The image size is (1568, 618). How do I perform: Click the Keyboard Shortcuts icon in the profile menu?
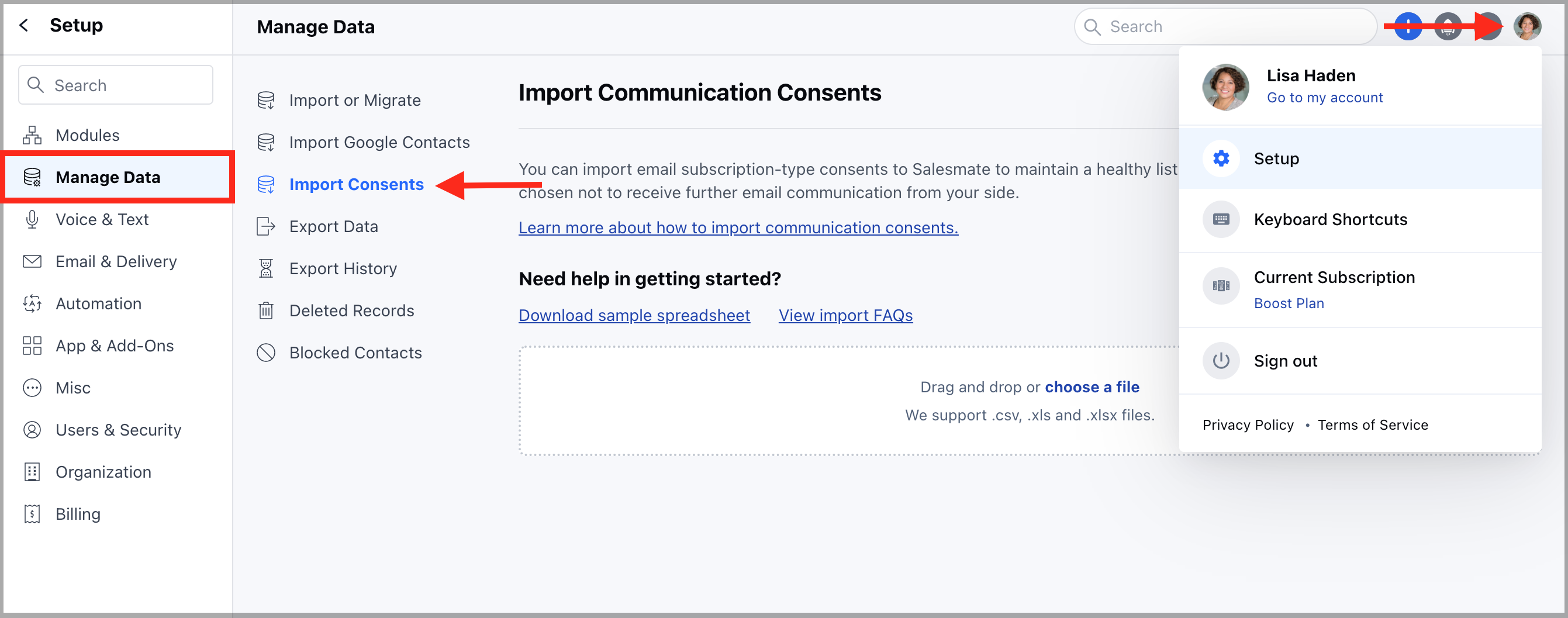(x=1221, y=219)
